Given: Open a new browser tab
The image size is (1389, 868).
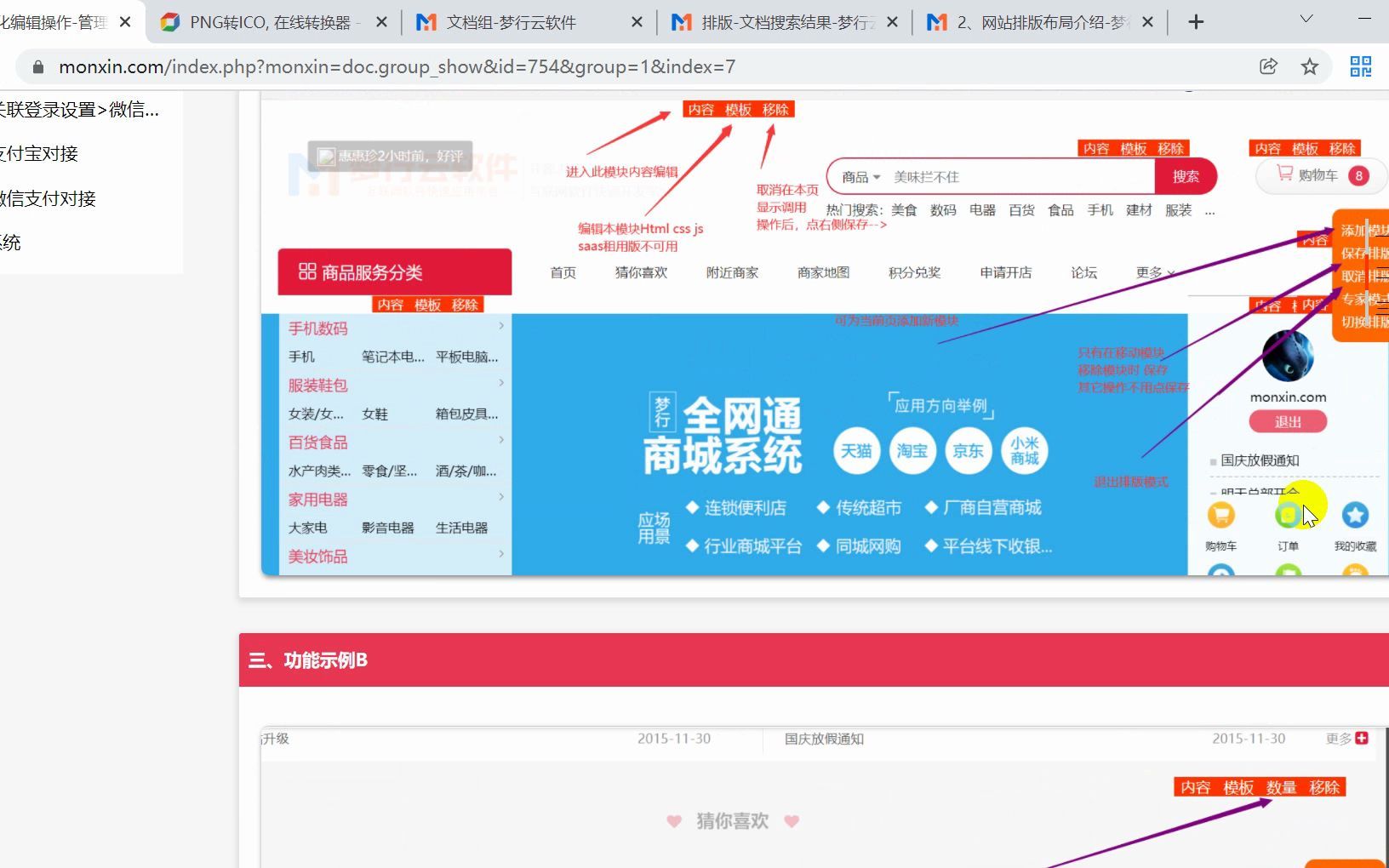Looking at the screenshot, I should (x=1196, y=22).
